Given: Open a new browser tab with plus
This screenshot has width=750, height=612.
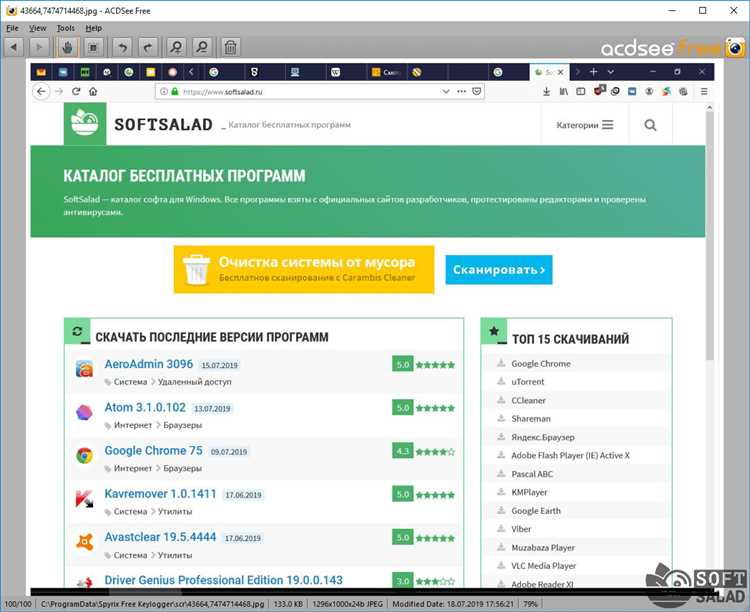Looking at the screenshot, I should click(x=594, y=72).
